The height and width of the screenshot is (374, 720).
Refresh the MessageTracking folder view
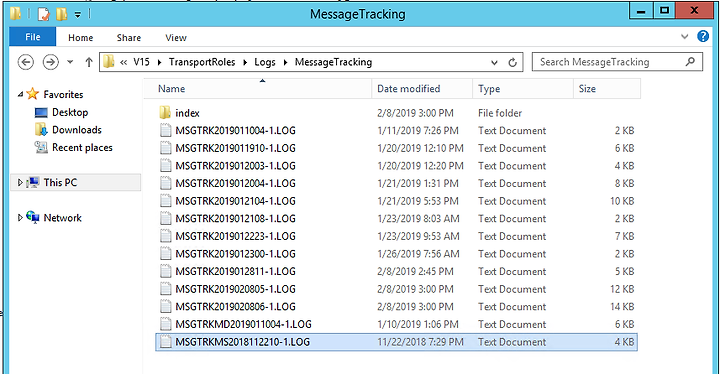click(x=512, y=62)
